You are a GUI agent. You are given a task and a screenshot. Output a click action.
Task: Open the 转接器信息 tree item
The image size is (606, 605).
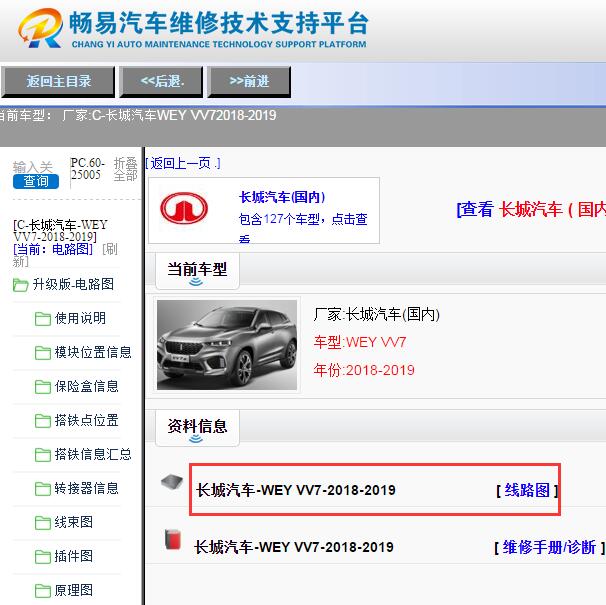click(x=87, y=489)
